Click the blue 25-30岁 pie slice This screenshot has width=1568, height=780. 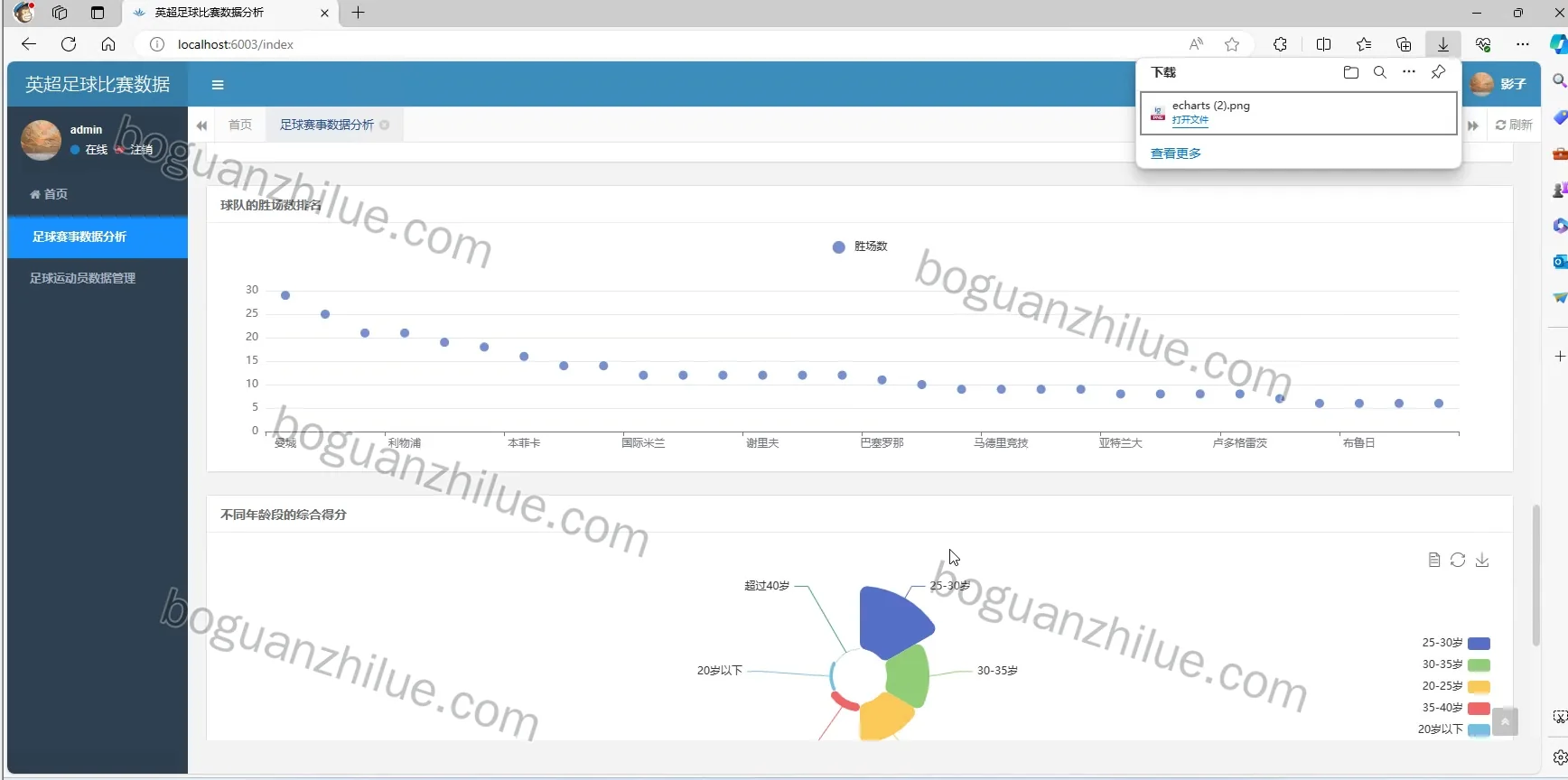pyautogui.click(x=891, y=621)
